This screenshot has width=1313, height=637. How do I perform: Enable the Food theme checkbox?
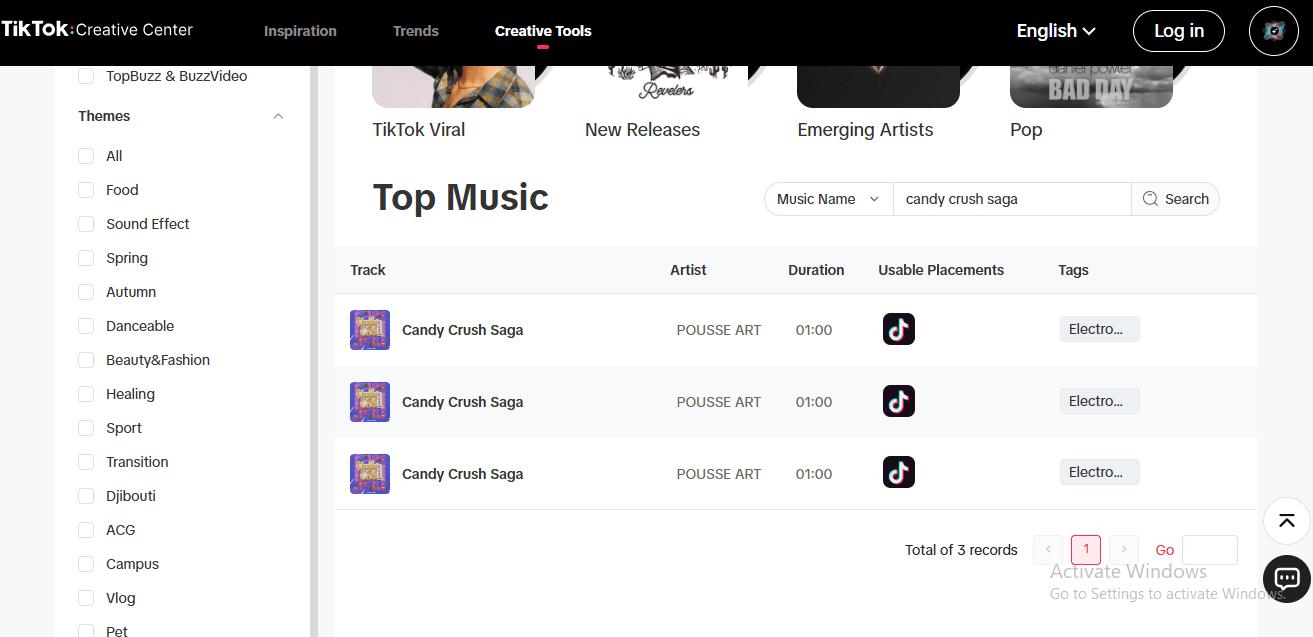tap(86, 190)
